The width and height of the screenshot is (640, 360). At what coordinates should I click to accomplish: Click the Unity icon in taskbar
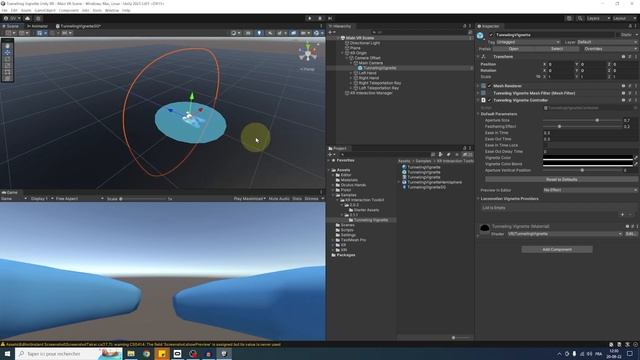224,353
